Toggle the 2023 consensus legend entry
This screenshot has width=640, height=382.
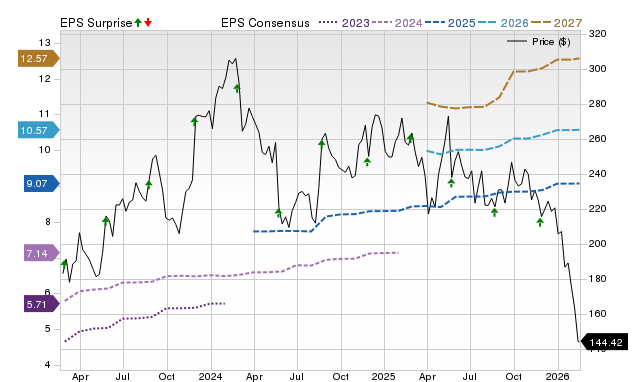[x=344, y=23]
